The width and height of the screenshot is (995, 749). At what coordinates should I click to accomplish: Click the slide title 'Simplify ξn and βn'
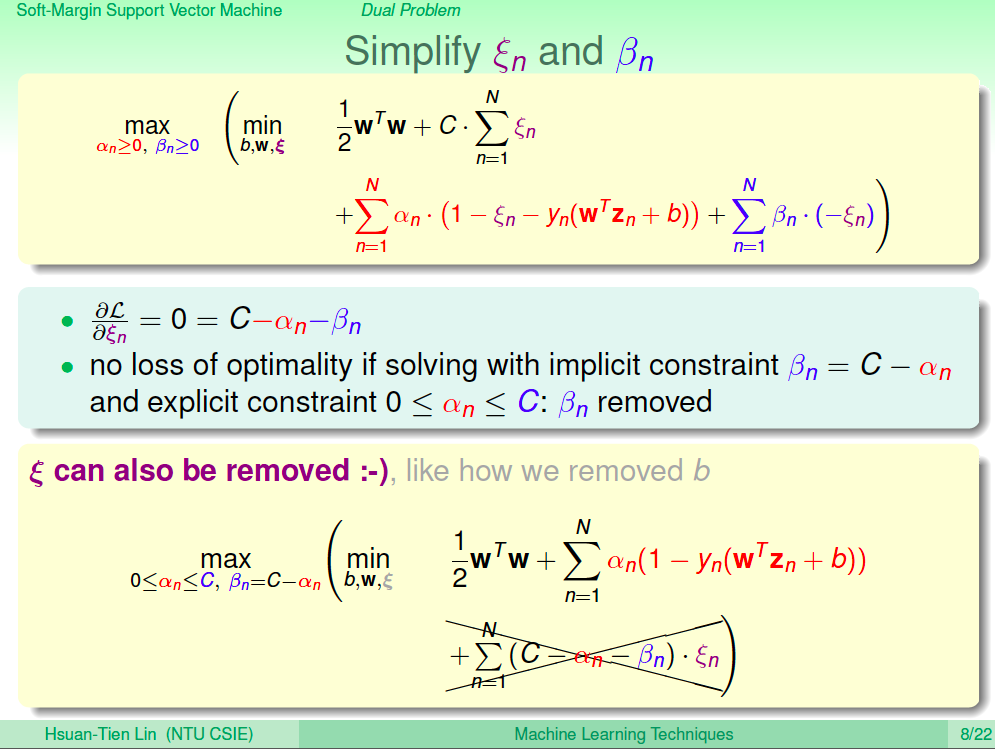tap(499, 52)
